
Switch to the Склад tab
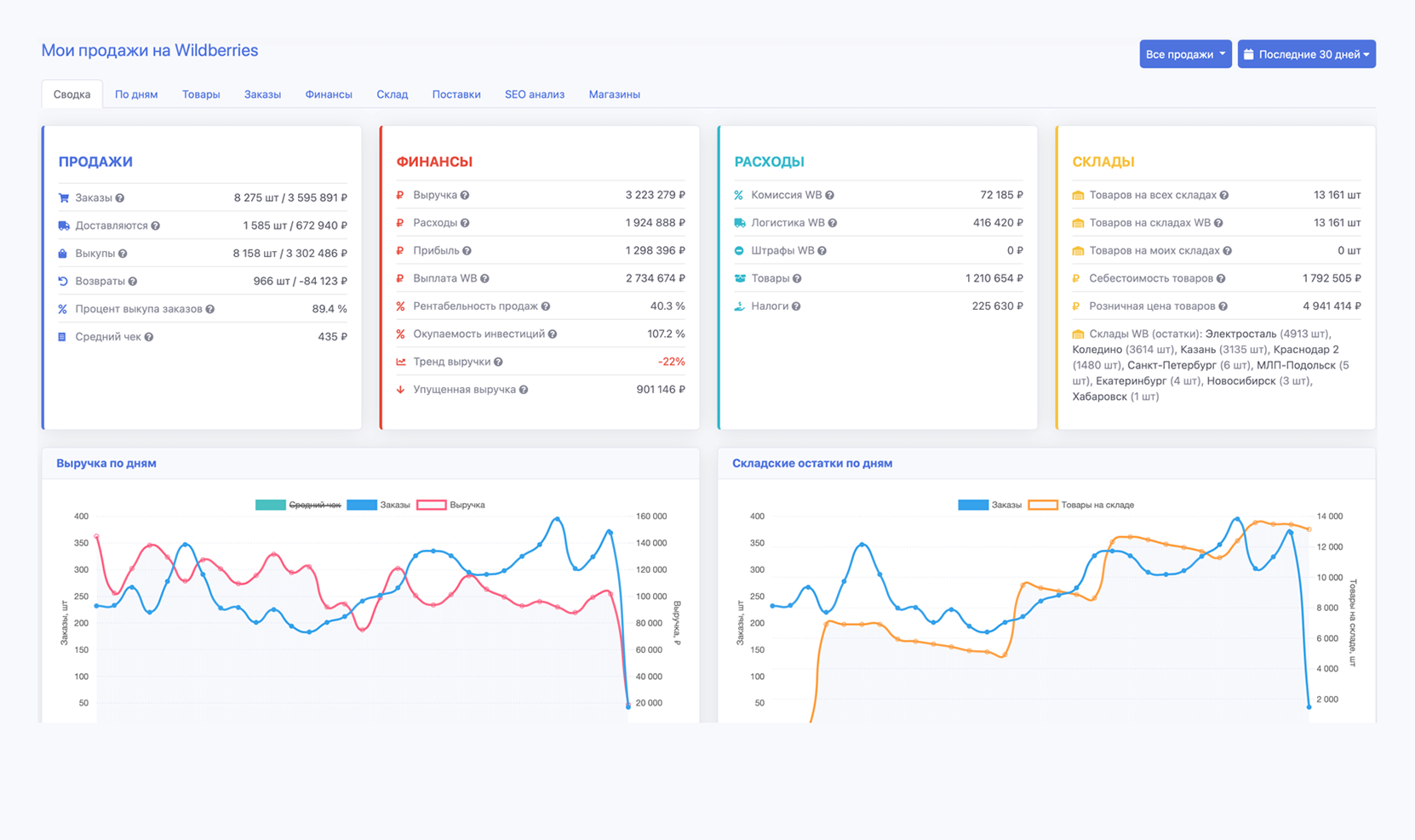click(392, 94)
